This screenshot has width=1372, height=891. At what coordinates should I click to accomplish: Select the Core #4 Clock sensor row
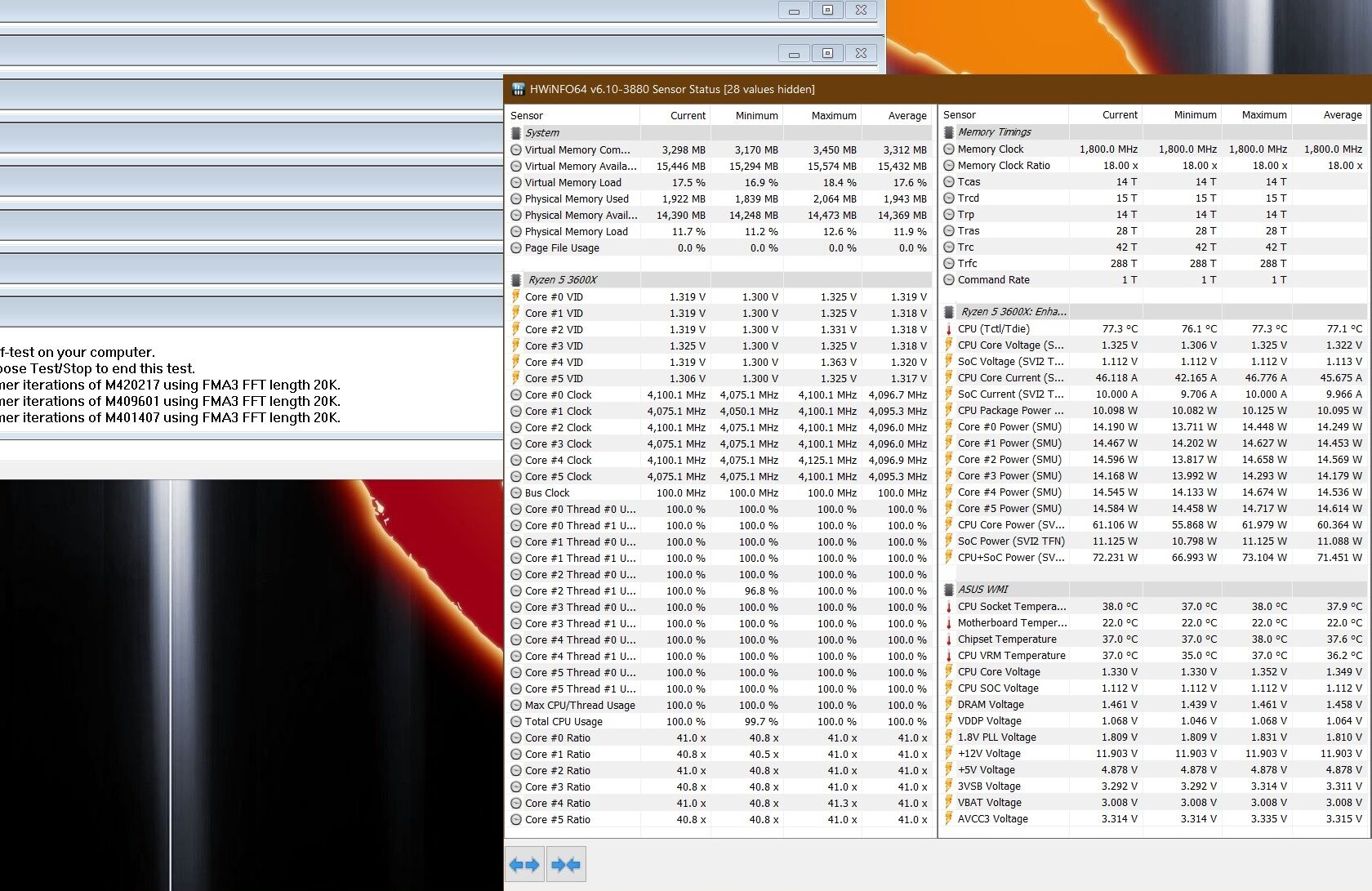click(x=719, y=460)
